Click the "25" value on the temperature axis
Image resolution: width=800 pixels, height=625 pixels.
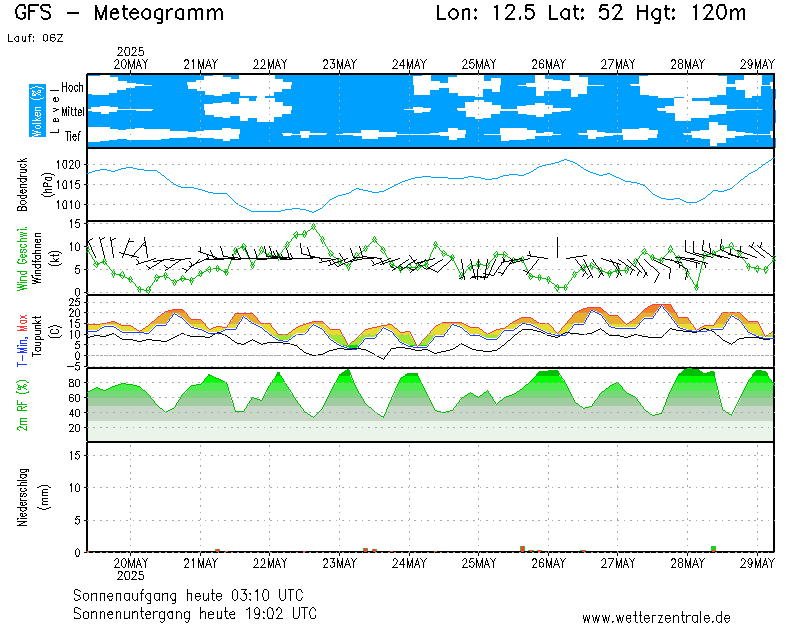coord(74,302)
